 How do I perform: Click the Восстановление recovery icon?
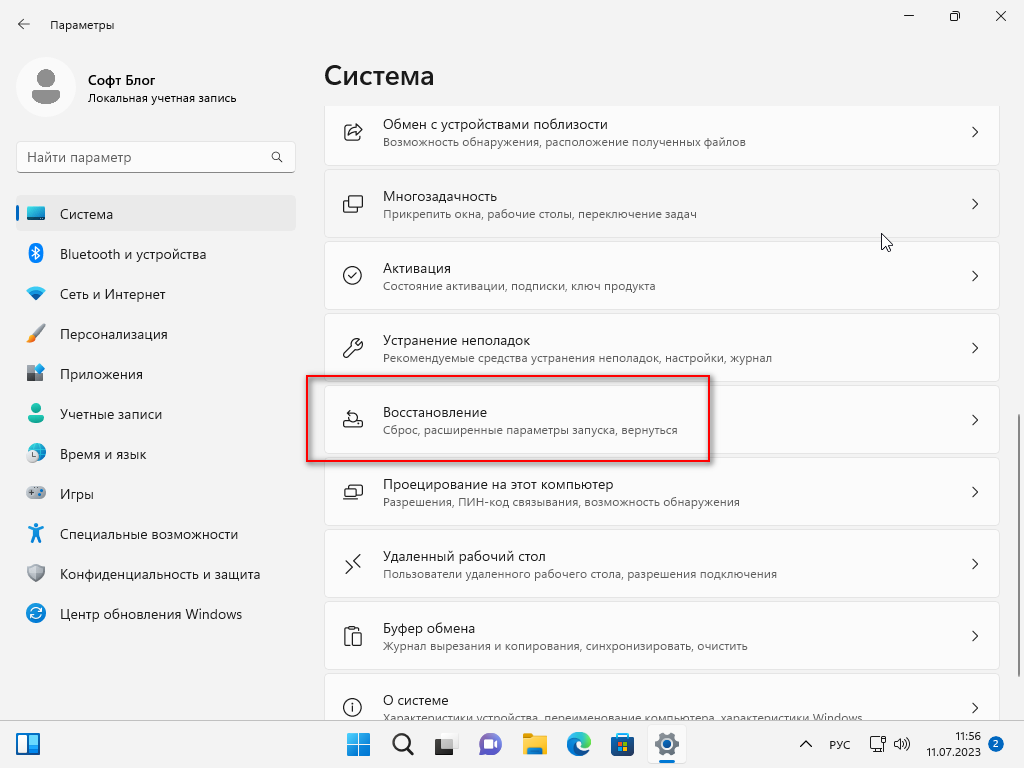click(x=353, y=419)
